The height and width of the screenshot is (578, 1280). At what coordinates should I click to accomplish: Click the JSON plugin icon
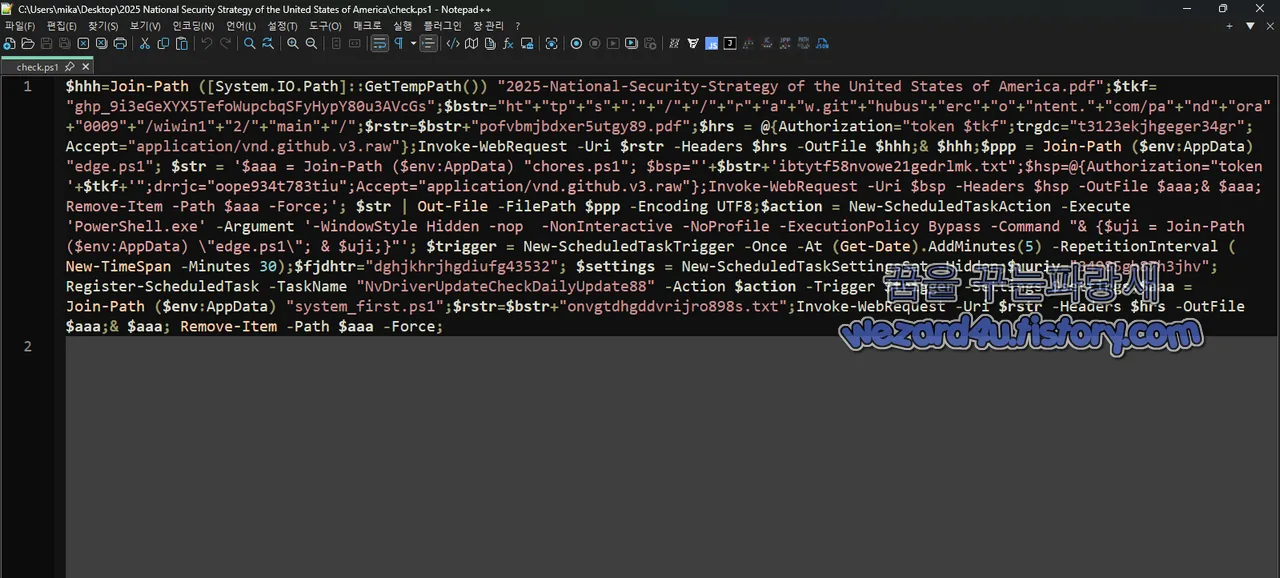click(x=823, y=44)
